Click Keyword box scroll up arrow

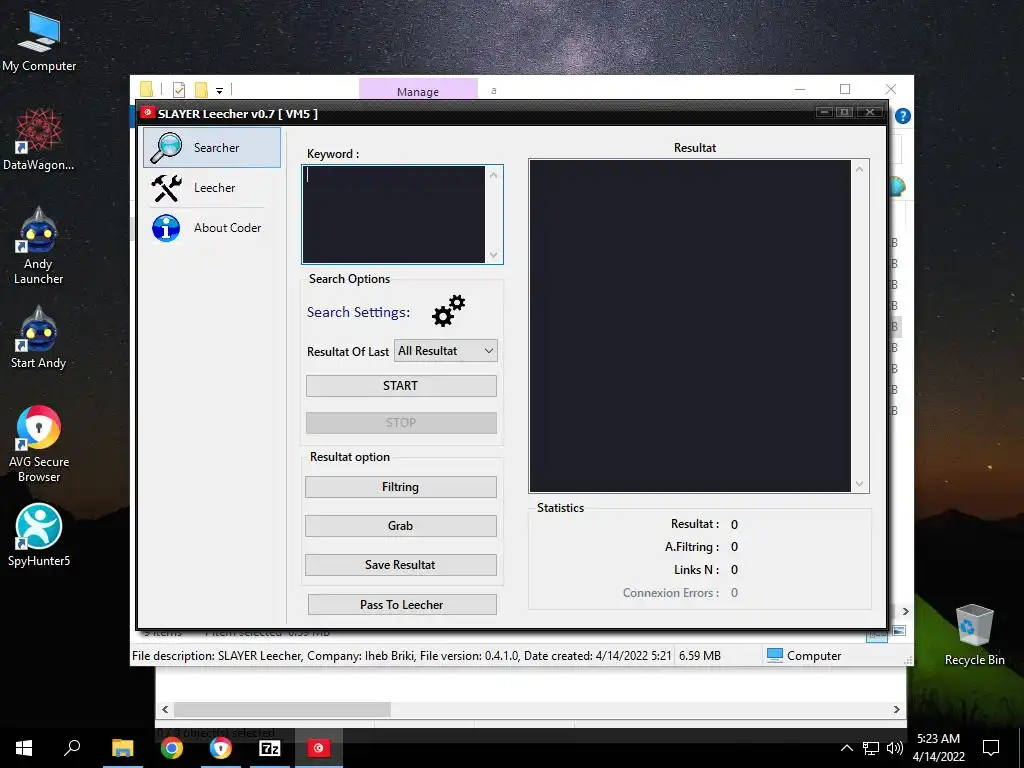(x=494, y=175)
